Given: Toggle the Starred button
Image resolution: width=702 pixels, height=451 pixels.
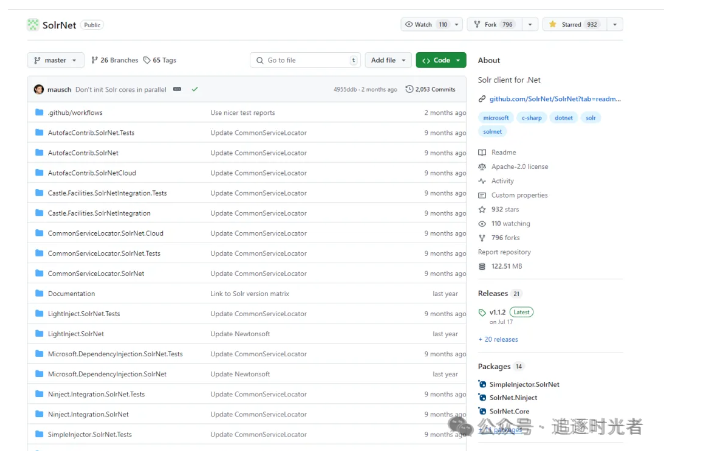Looking at the screenshot, I should tap(574, 24).
